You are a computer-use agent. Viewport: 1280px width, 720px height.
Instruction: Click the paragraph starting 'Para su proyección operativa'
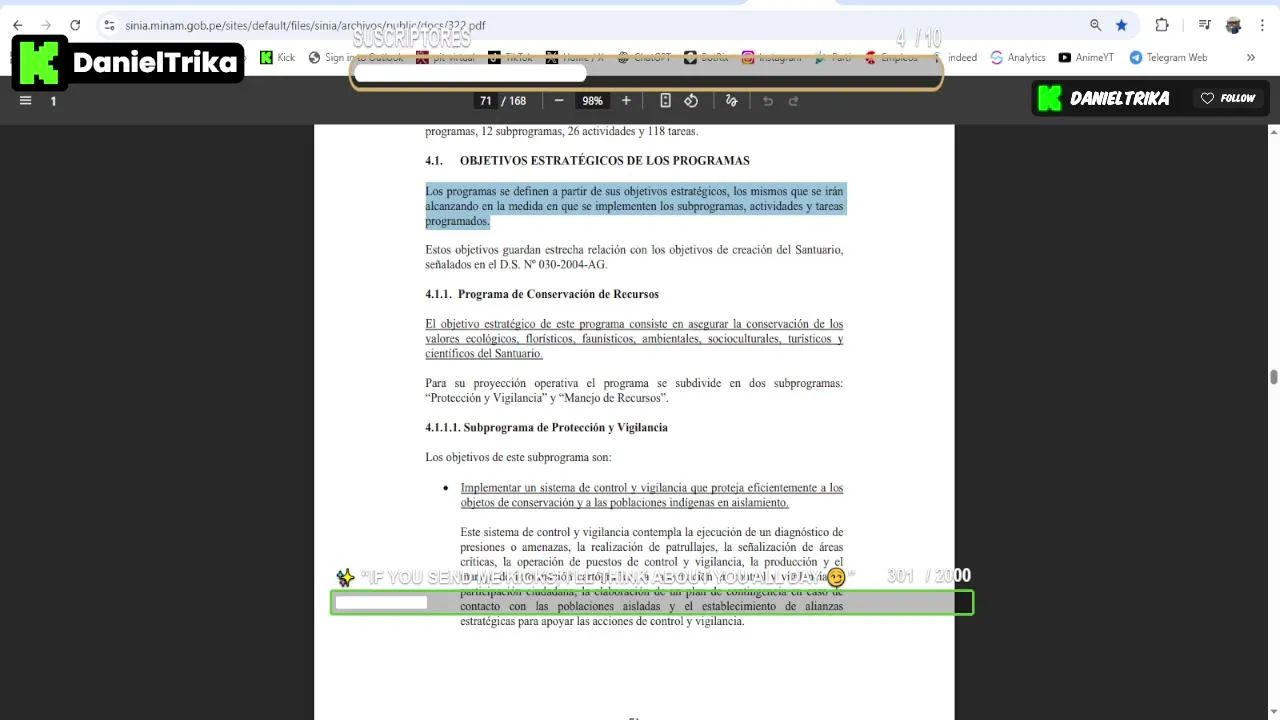[634, 390]
